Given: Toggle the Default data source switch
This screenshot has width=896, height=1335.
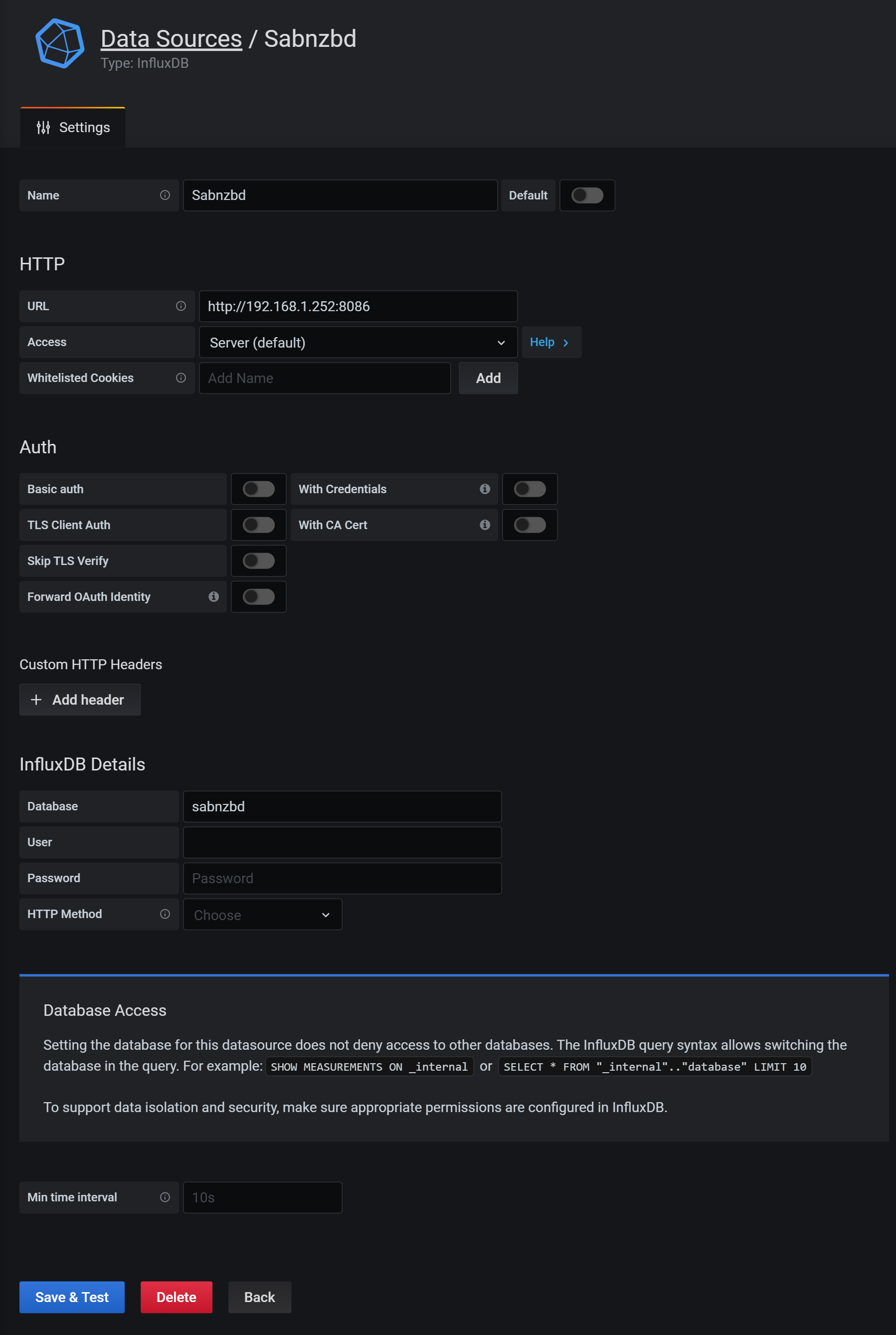Looking at the screenshot, I should coord(587,195).
